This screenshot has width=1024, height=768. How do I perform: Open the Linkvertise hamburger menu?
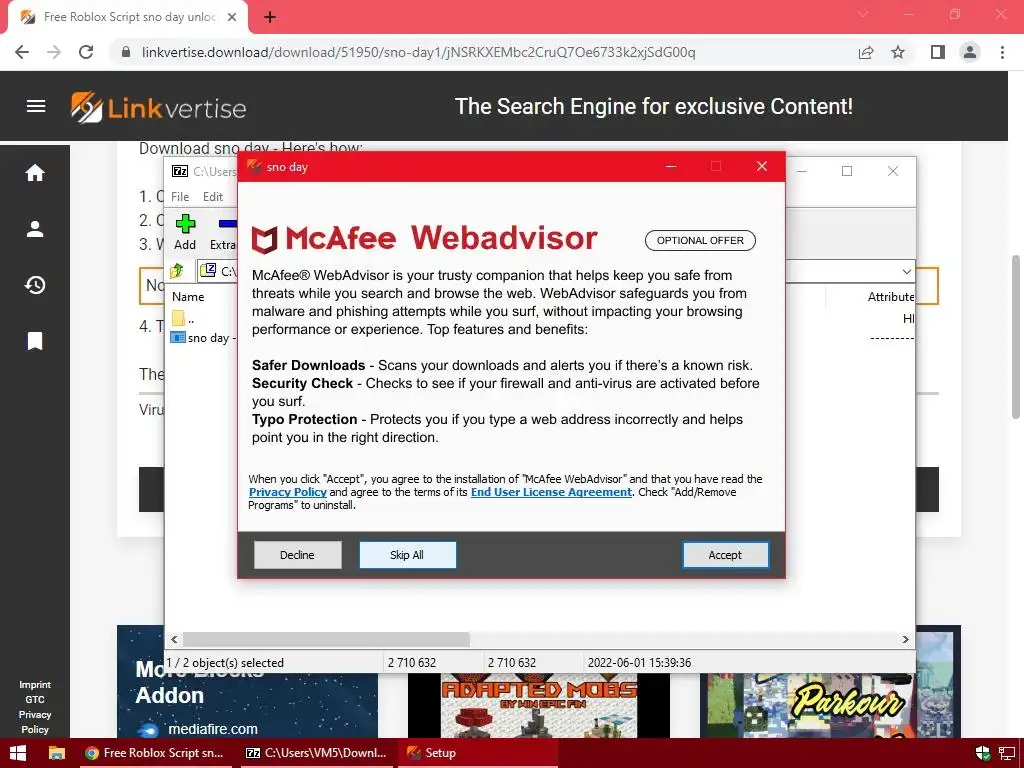point(36,106)
